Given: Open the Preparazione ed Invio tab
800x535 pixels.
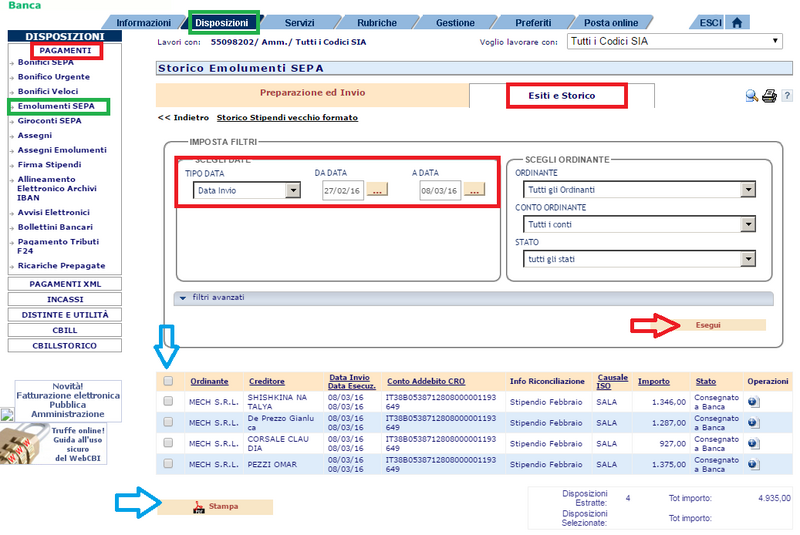Looking at the screenshot, I should 312,93.
